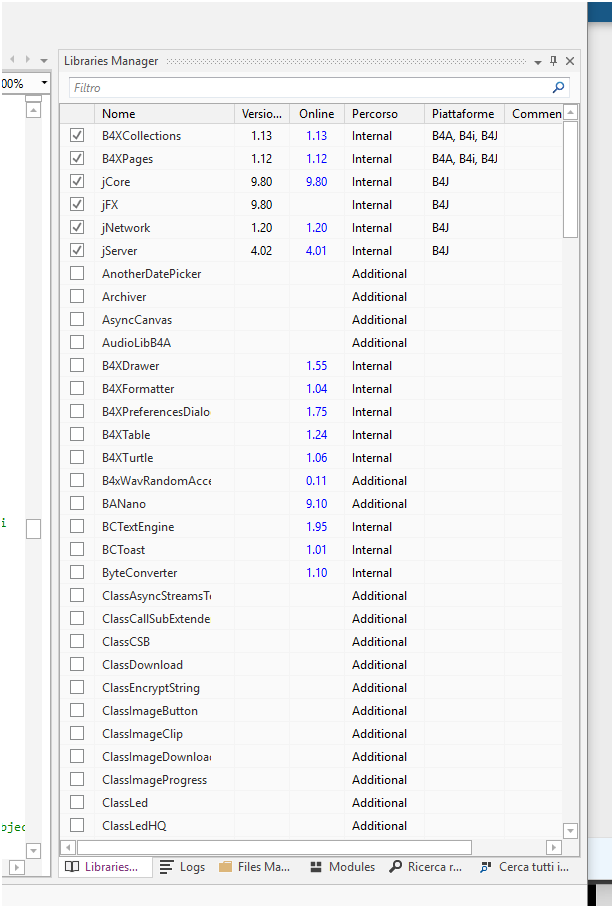Open the Files Manager tab
This screenshot has width=614, height=908.
(254, 867)
